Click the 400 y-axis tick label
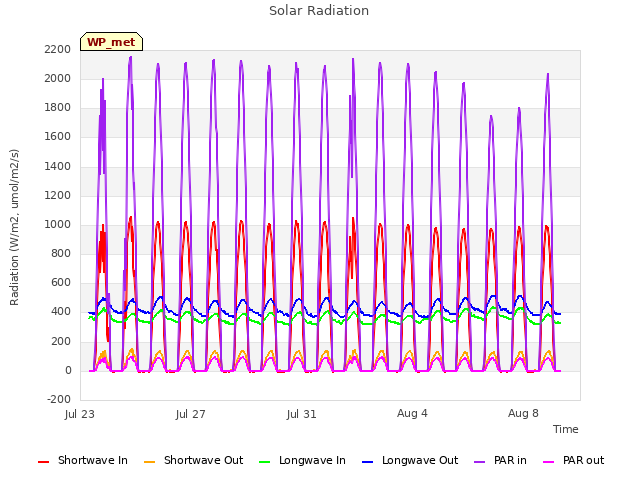 point(61,312)
